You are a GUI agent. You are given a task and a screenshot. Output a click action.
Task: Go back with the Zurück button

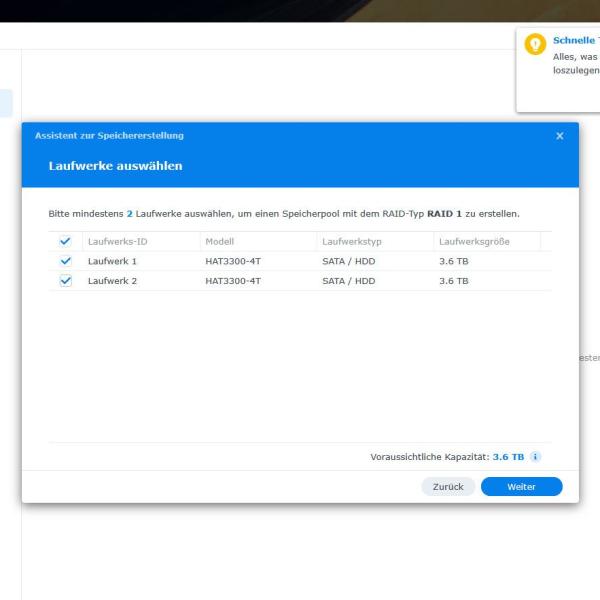pos(447,487)
